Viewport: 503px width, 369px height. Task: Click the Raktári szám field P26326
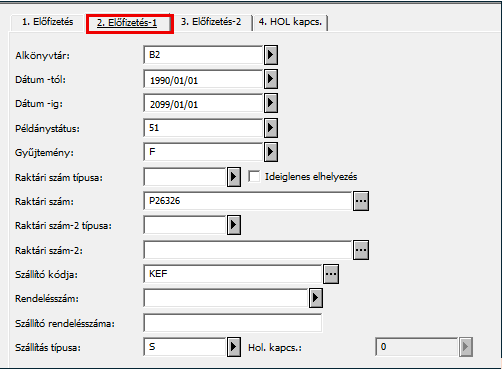pyautogui.click(x=248, y=201)
